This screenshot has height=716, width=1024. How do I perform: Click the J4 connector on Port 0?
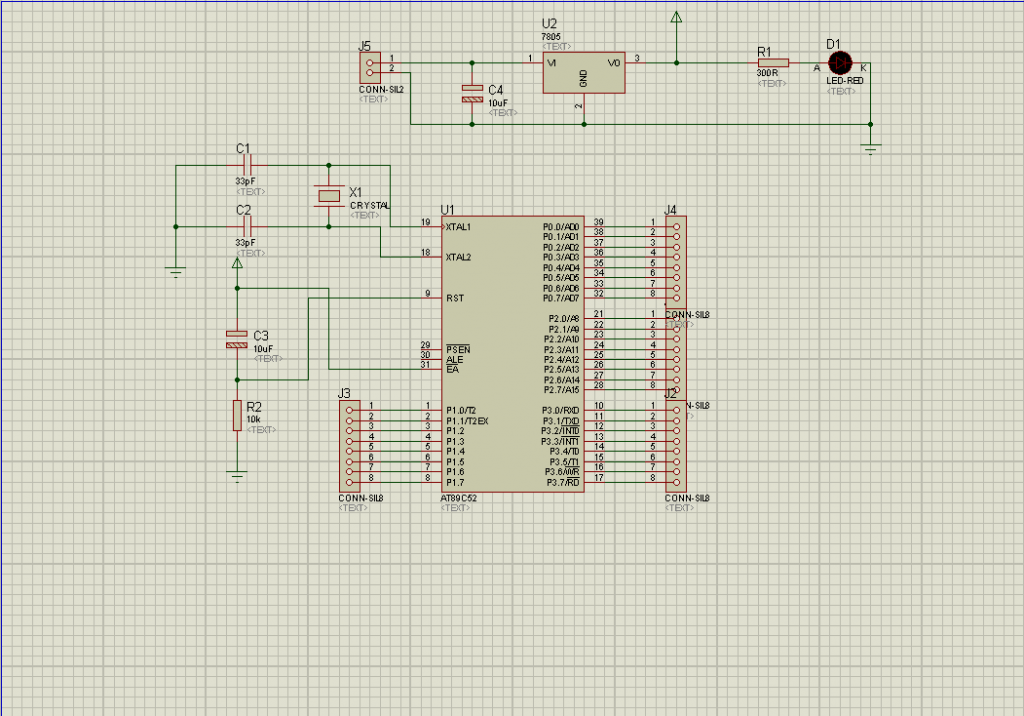(x=676, y=260)
